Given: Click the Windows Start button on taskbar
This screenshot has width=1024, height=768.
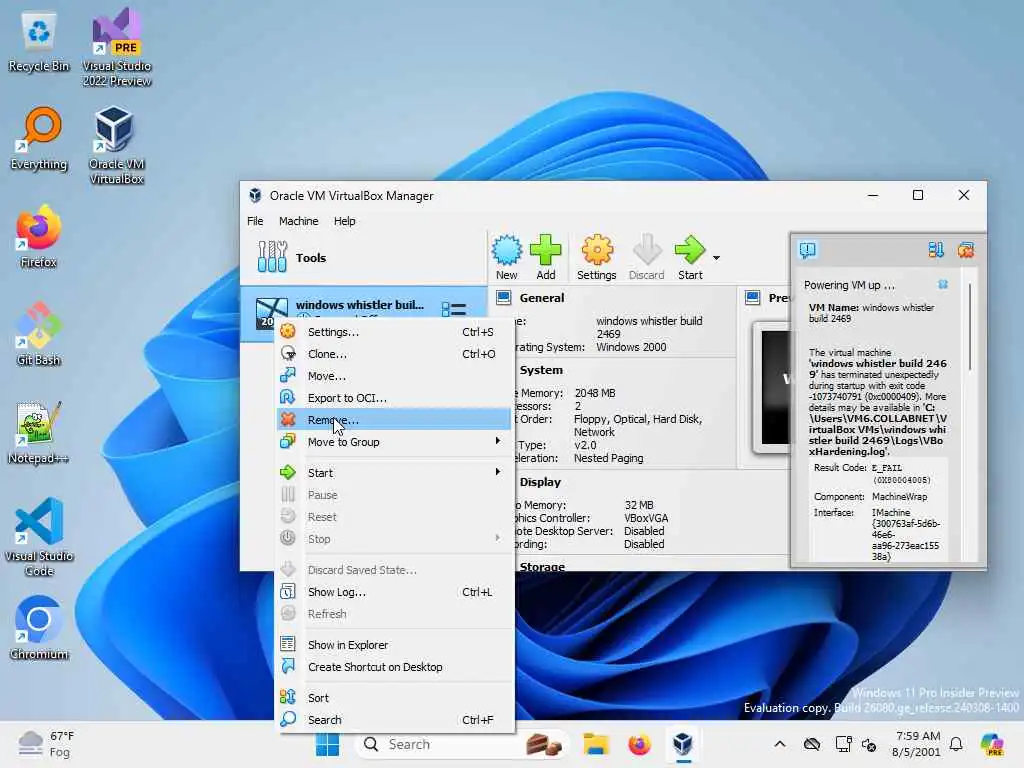Looking at the screenshot, I should [327, 744].
